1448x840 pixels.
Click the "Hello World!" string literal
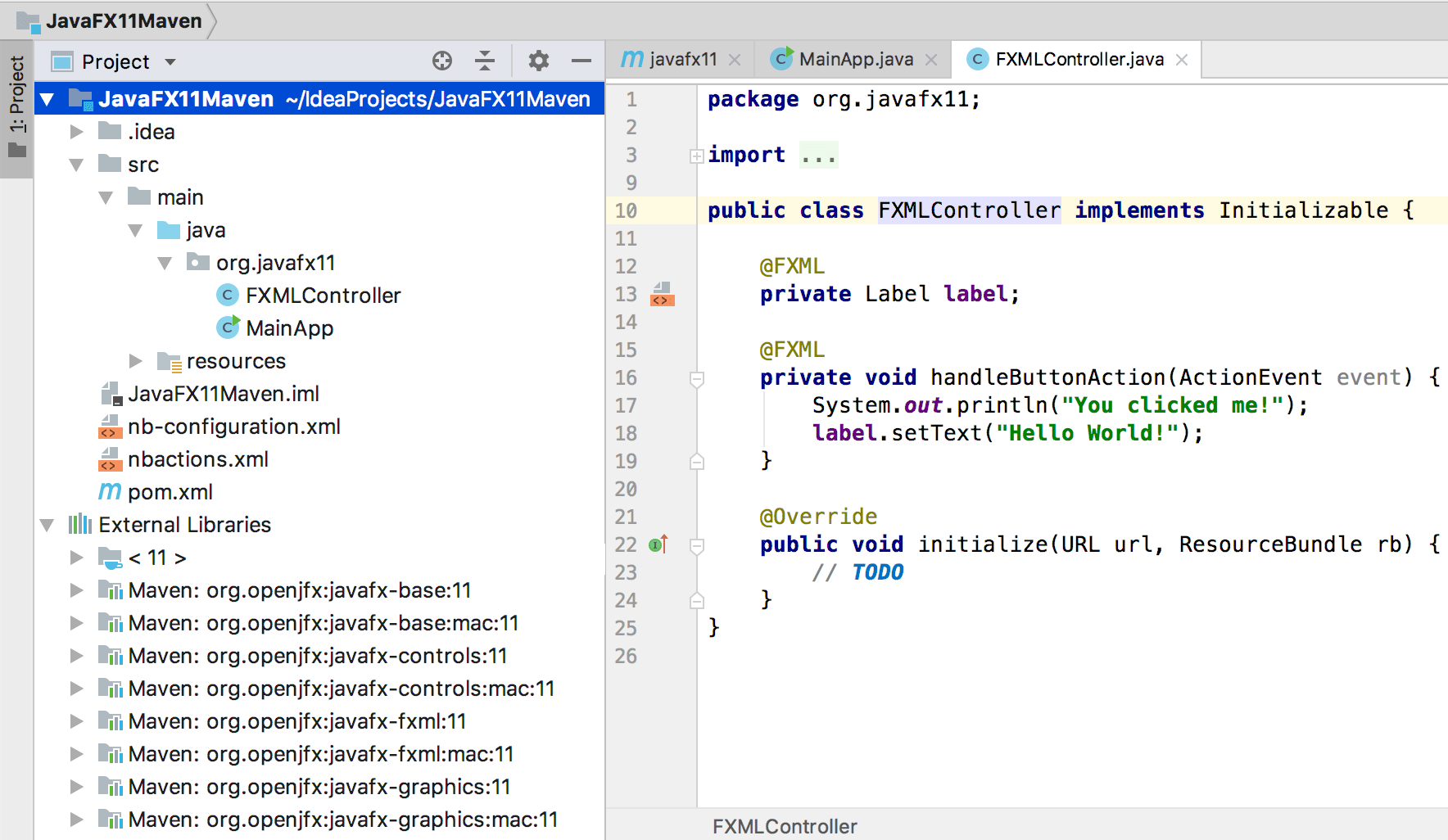pos(1087,433)
